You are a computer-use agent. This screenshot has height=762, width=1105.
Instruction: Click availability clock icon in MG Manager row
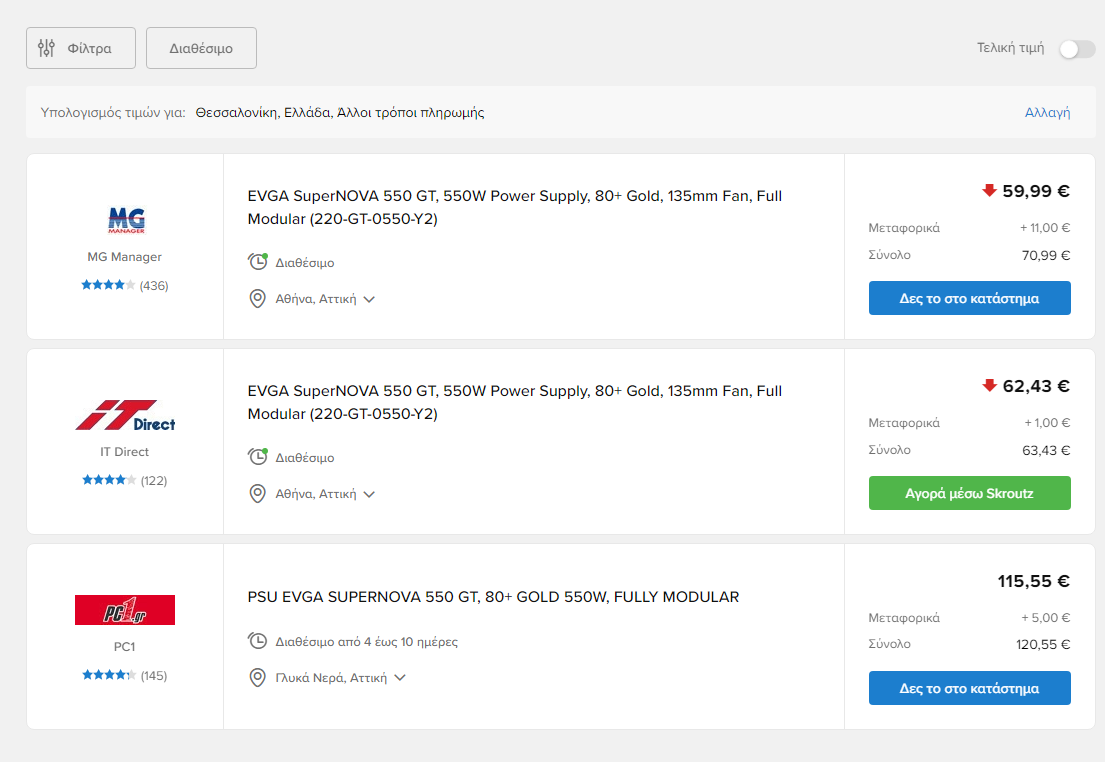[258, 262]
